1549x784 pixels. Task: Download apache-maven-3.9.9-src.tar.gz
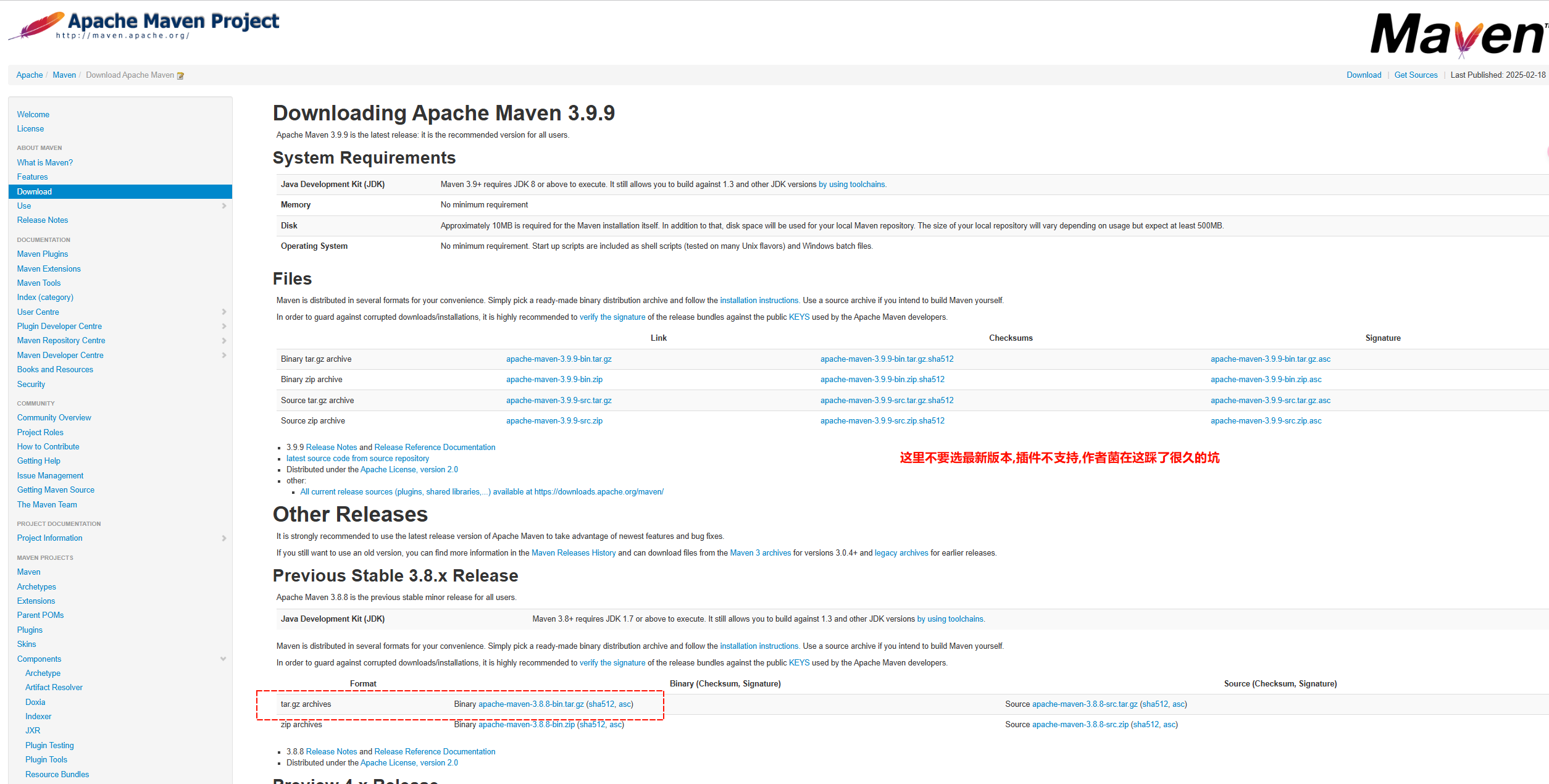pos(559,401)
